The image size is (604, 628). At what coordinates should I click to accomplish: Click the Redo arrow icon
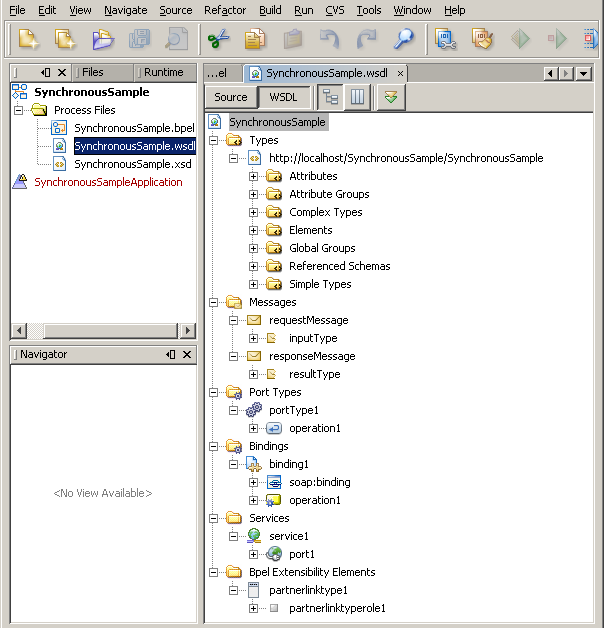pos(366,39)
